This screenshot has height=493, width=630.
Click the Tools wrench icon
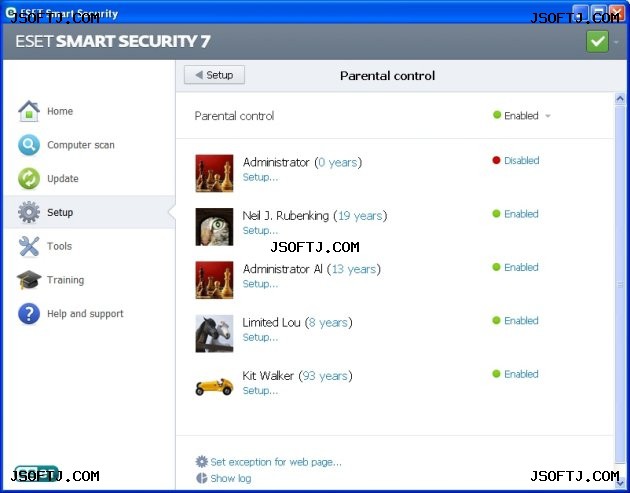[x=29, y=246]
